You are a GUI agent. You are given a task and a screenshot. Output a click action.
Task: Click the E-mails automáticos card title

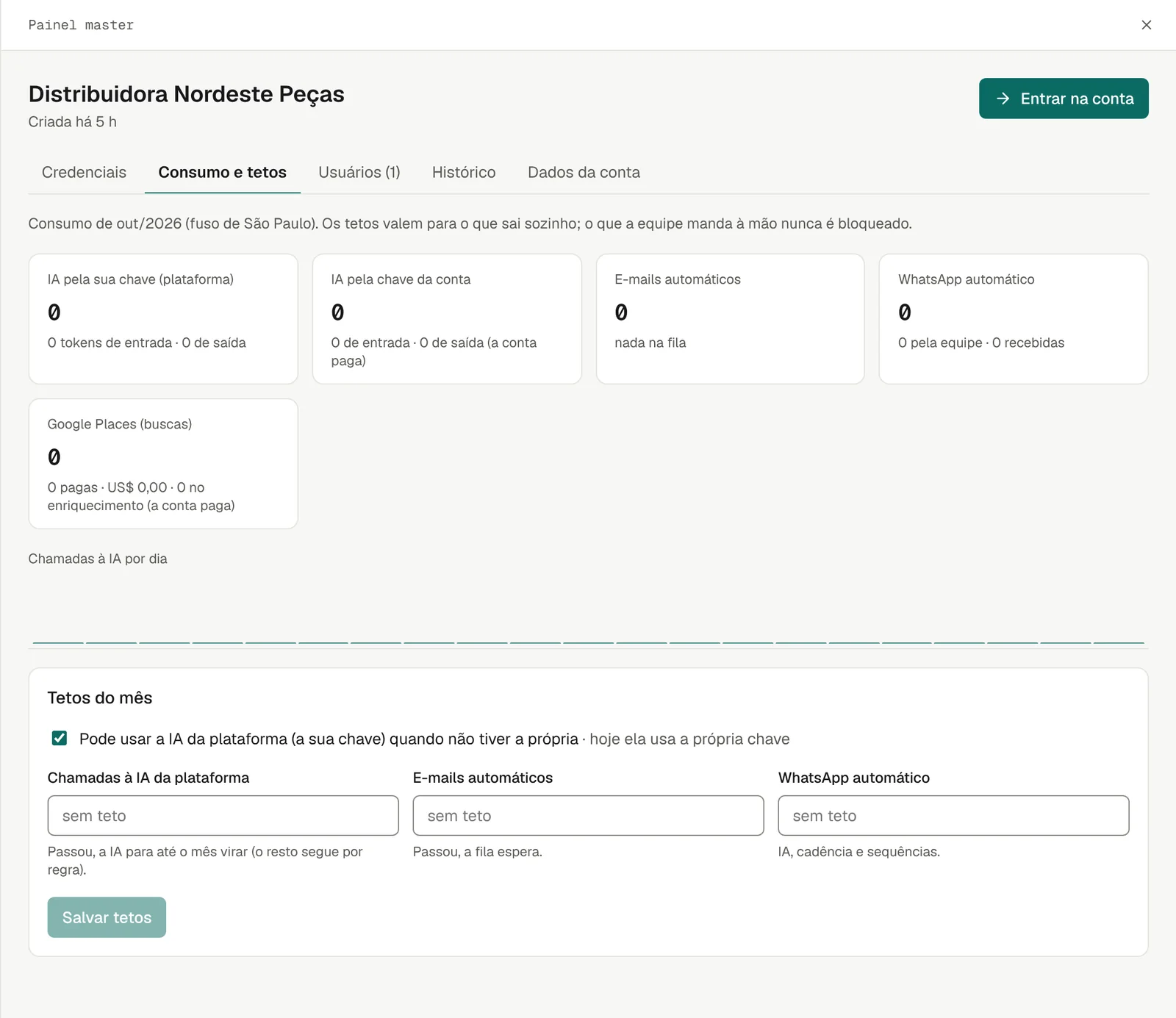pyautogui.click(x=678, y=279)
